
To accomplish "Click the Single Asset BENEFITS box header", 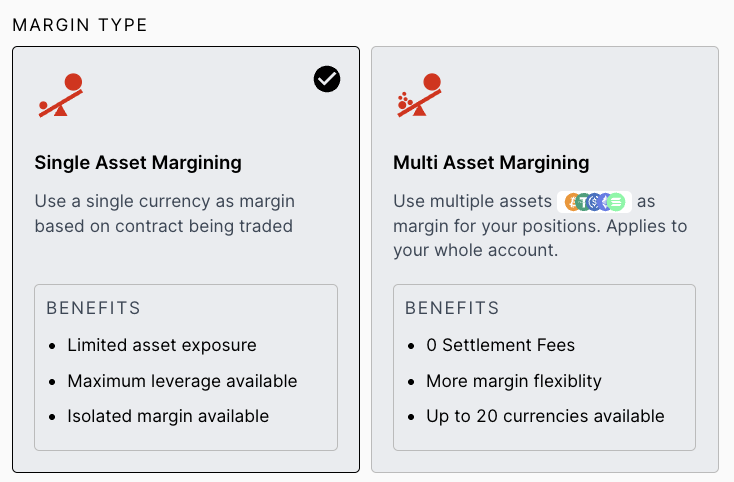I will tap(93, 308).
